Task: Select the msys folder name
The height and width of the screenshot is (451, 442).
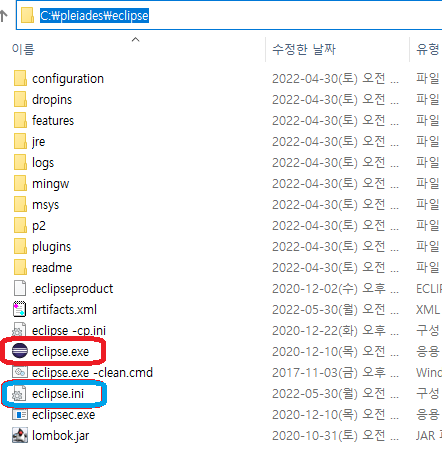Action: [x=46, y=205]
